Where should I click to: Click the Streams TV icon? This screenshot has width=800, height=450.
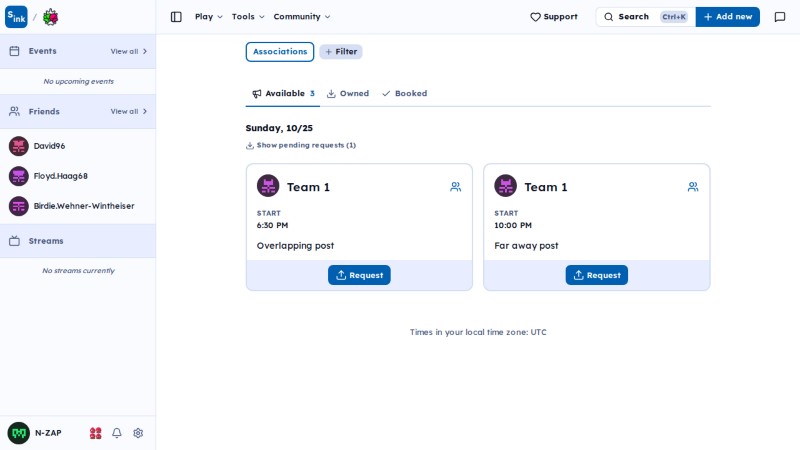[14, 241]
